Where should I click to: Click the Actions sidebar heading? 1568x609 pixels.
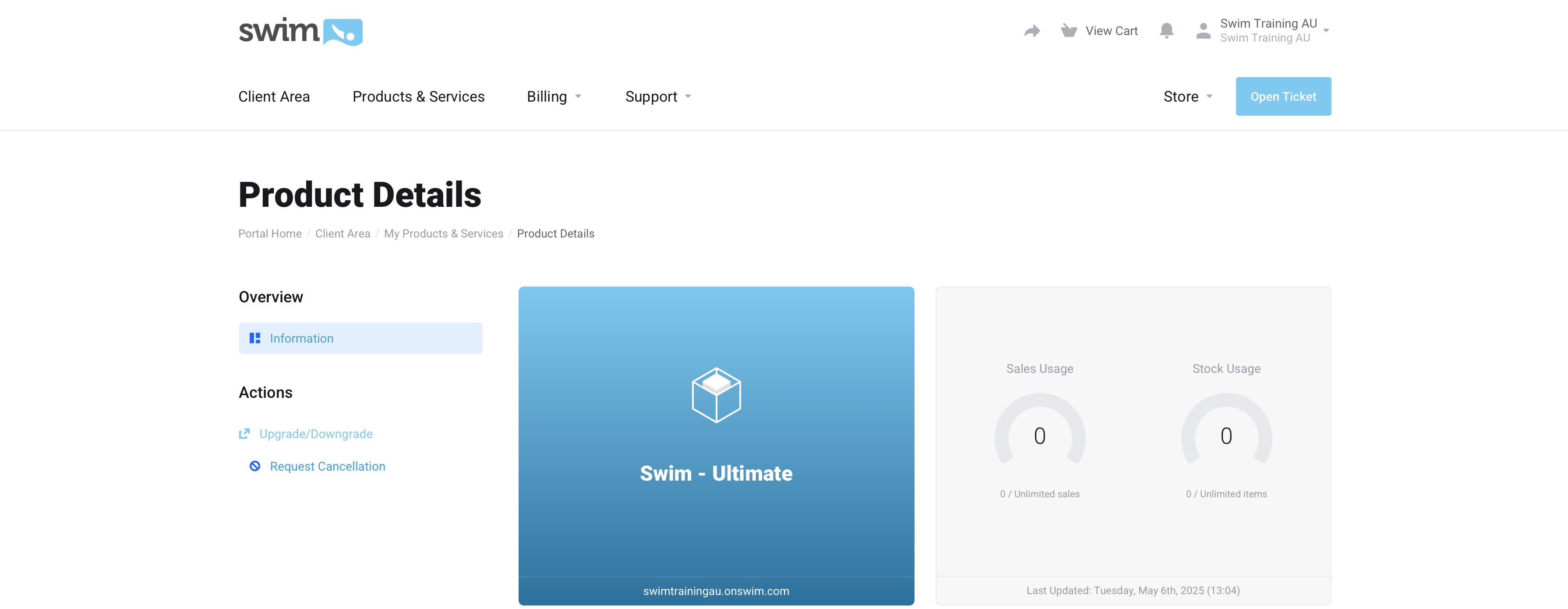(265, 392)
